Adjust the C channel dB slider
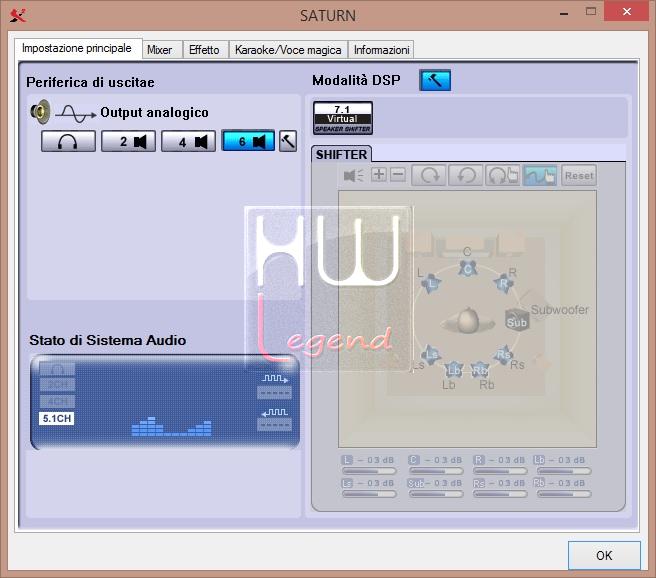656x578 pixels. pos(436,471)
